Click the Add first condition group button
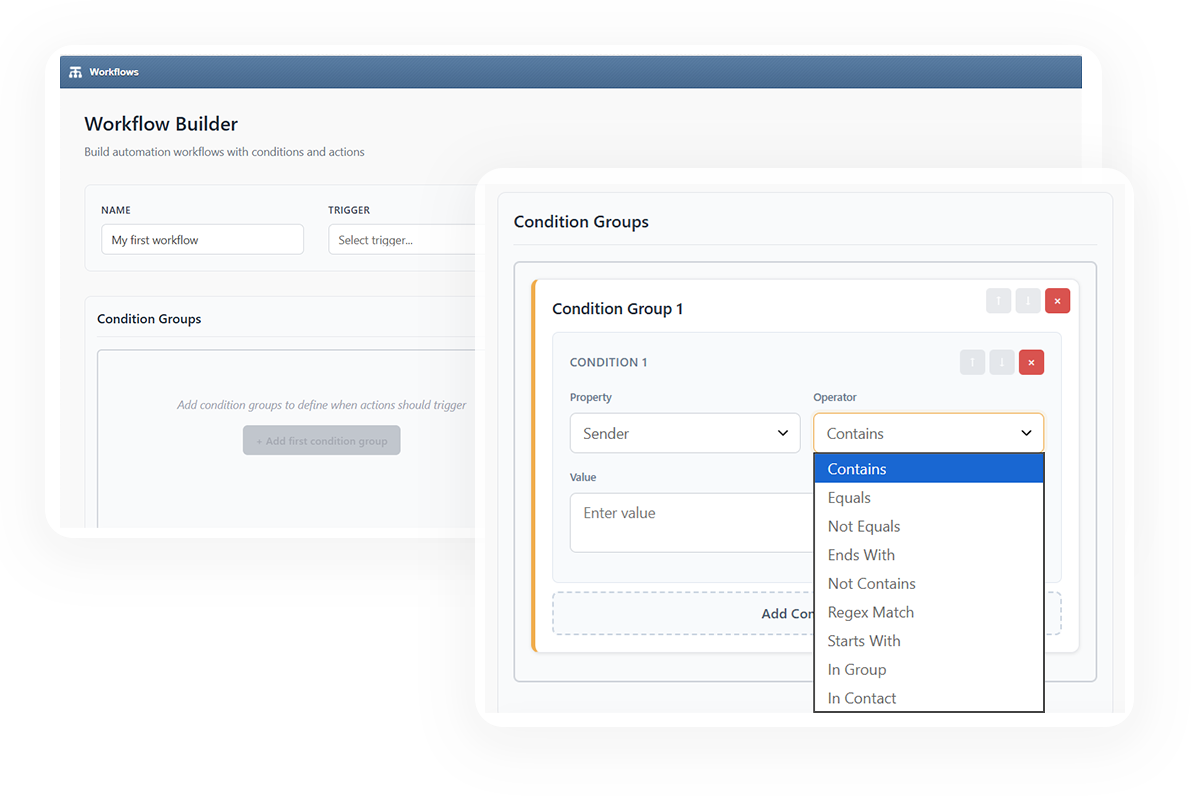This screenshot has height=796, width=1191. coord(321,441)
